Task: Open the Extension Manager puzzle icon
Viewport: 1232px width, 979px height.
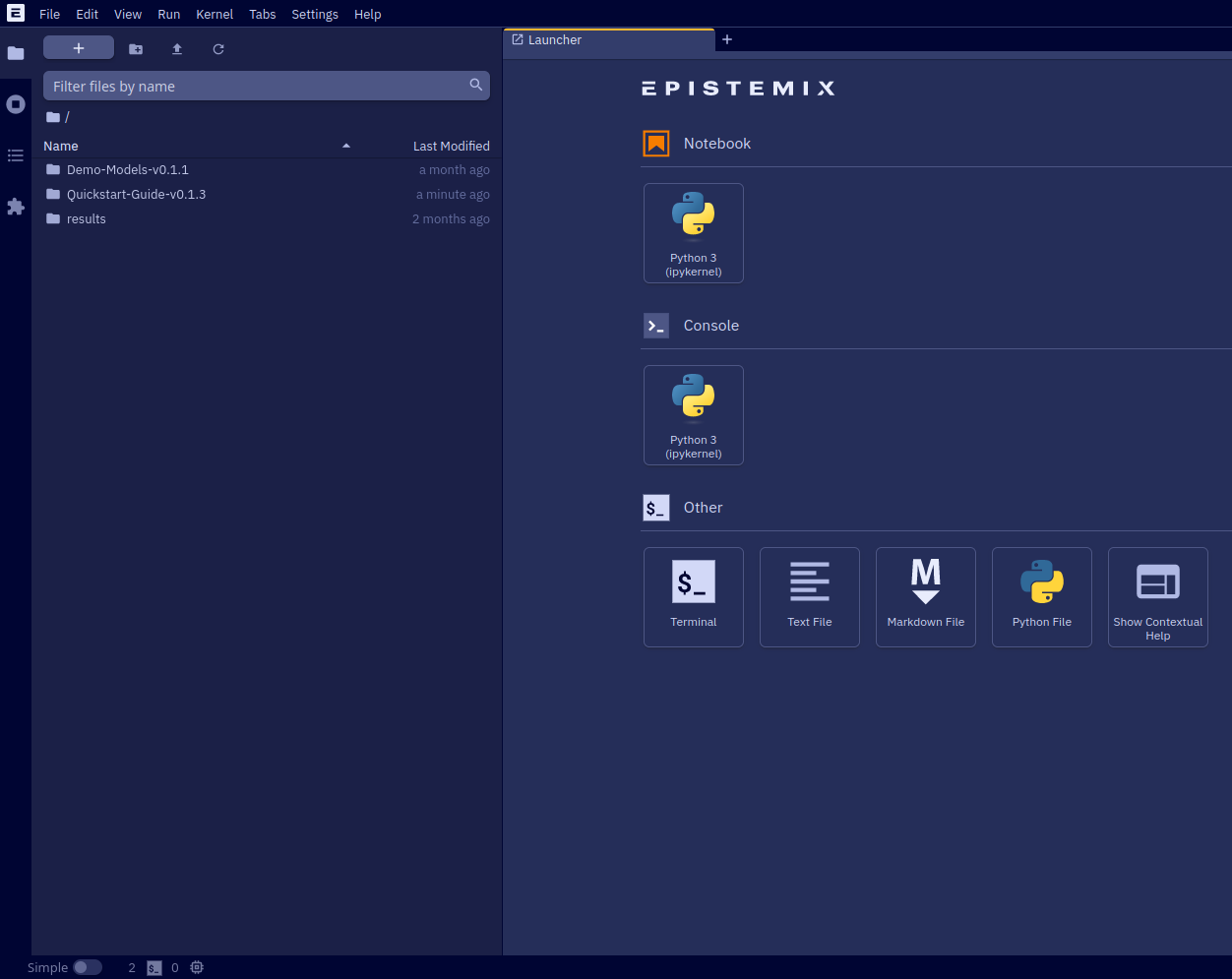Action: [x=16, y=207]
